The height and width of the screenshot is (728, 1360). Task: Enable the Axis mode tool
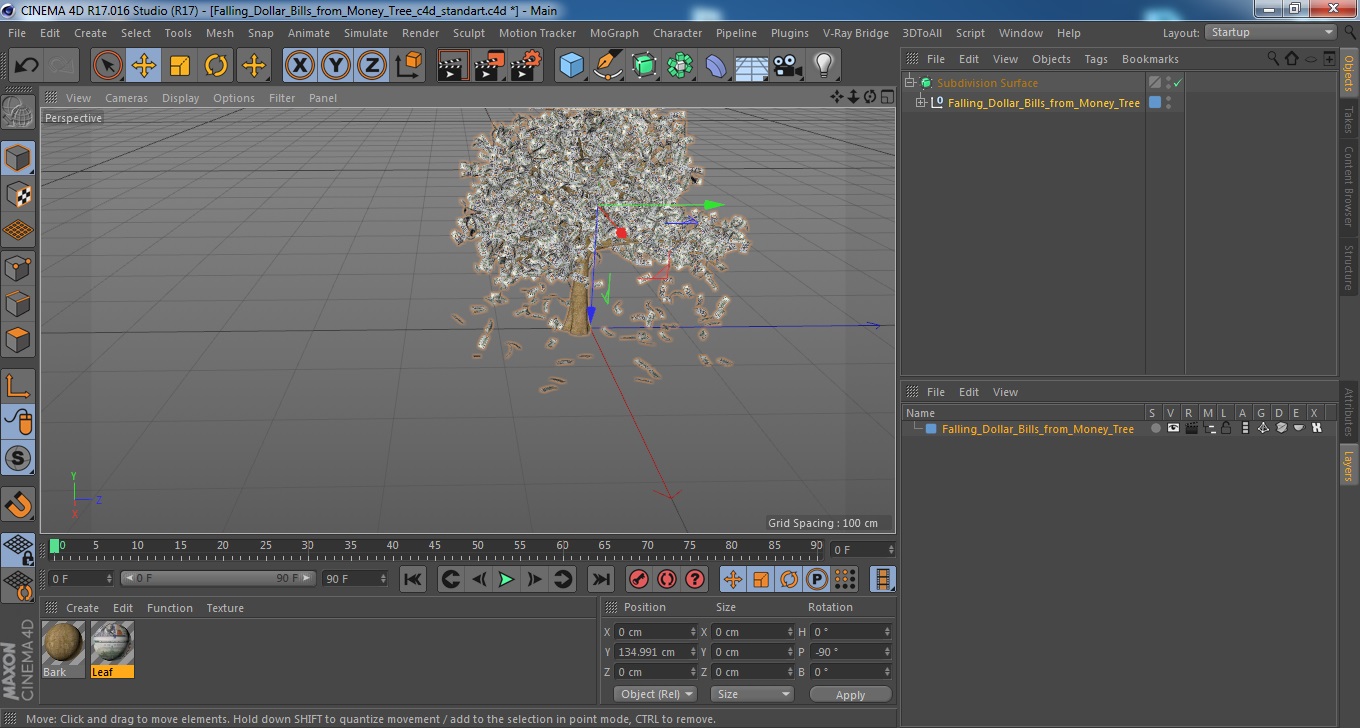tap(18, 385)
